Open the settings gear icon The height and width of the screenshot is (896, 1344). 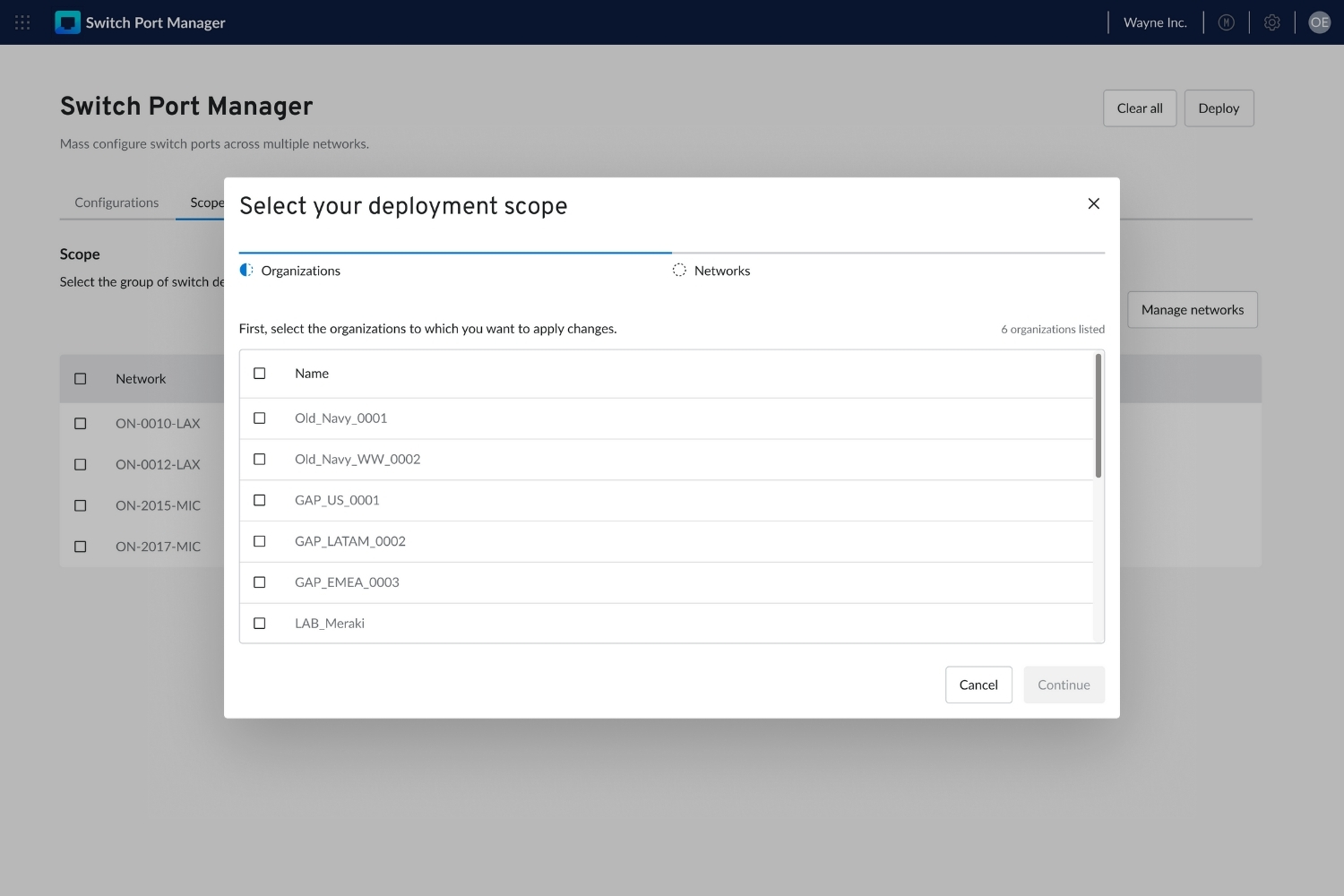pos(1272,22)
